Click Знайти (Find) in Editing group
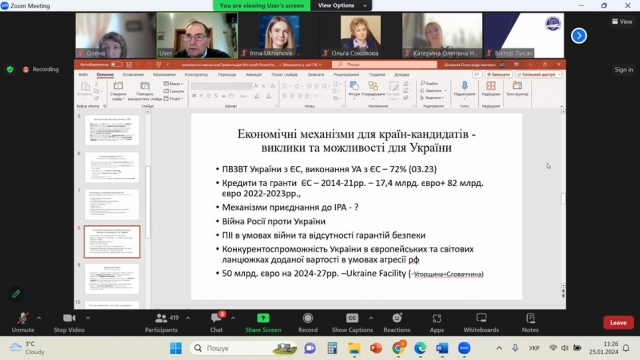Image resolution: width=640 pixels, height=360 pixels. [429, 83]
